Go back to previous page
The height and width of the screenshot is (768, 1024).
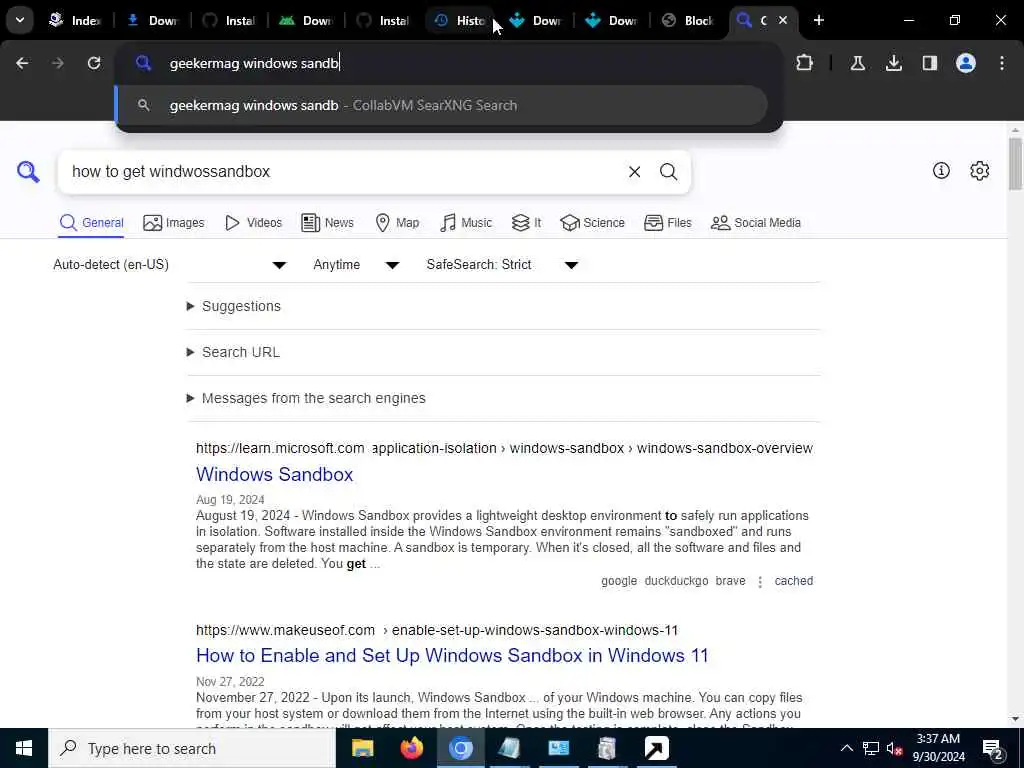[22, 63]
